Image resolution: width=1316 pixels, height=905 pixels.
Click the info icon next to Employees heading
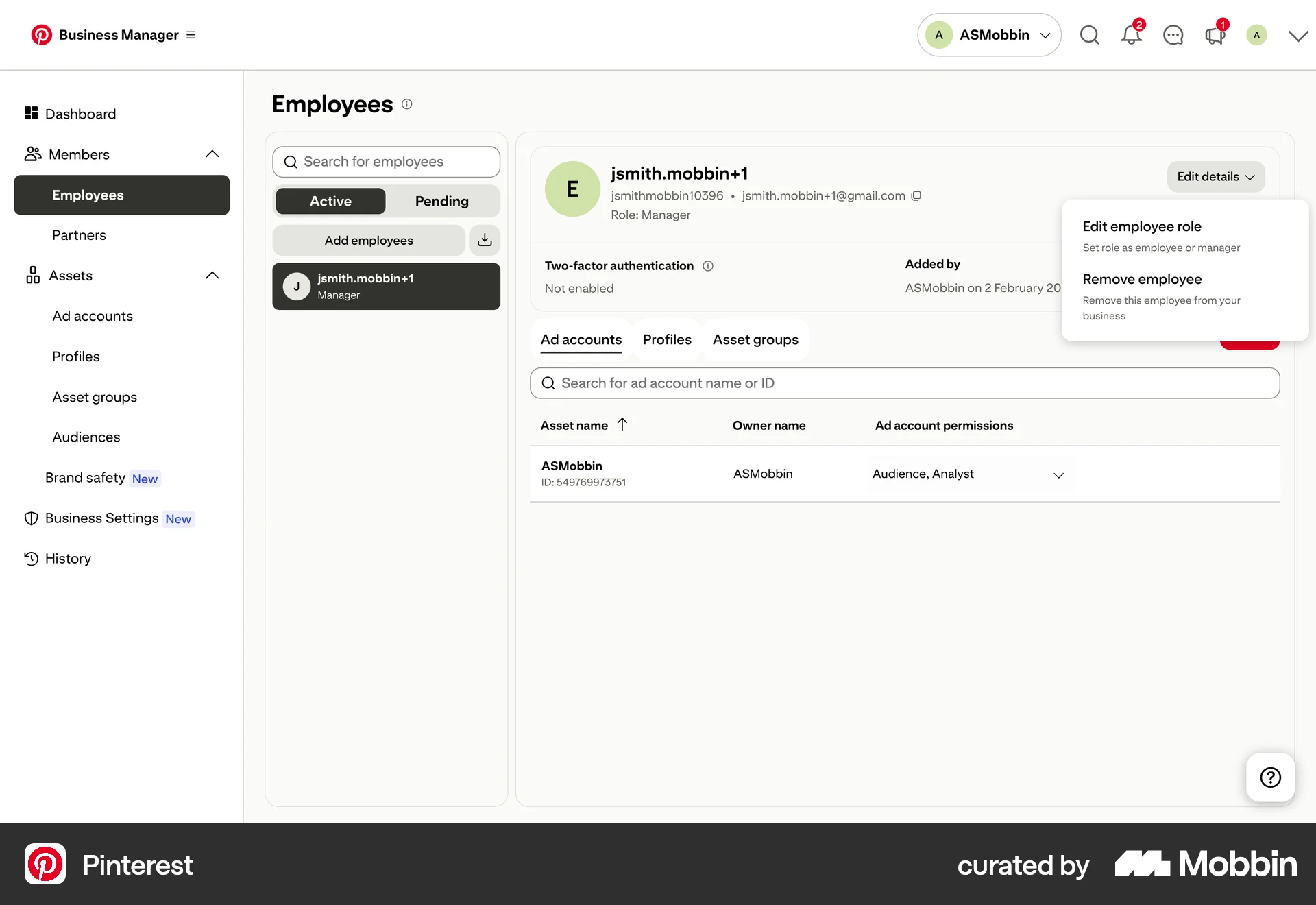[406, 104]
